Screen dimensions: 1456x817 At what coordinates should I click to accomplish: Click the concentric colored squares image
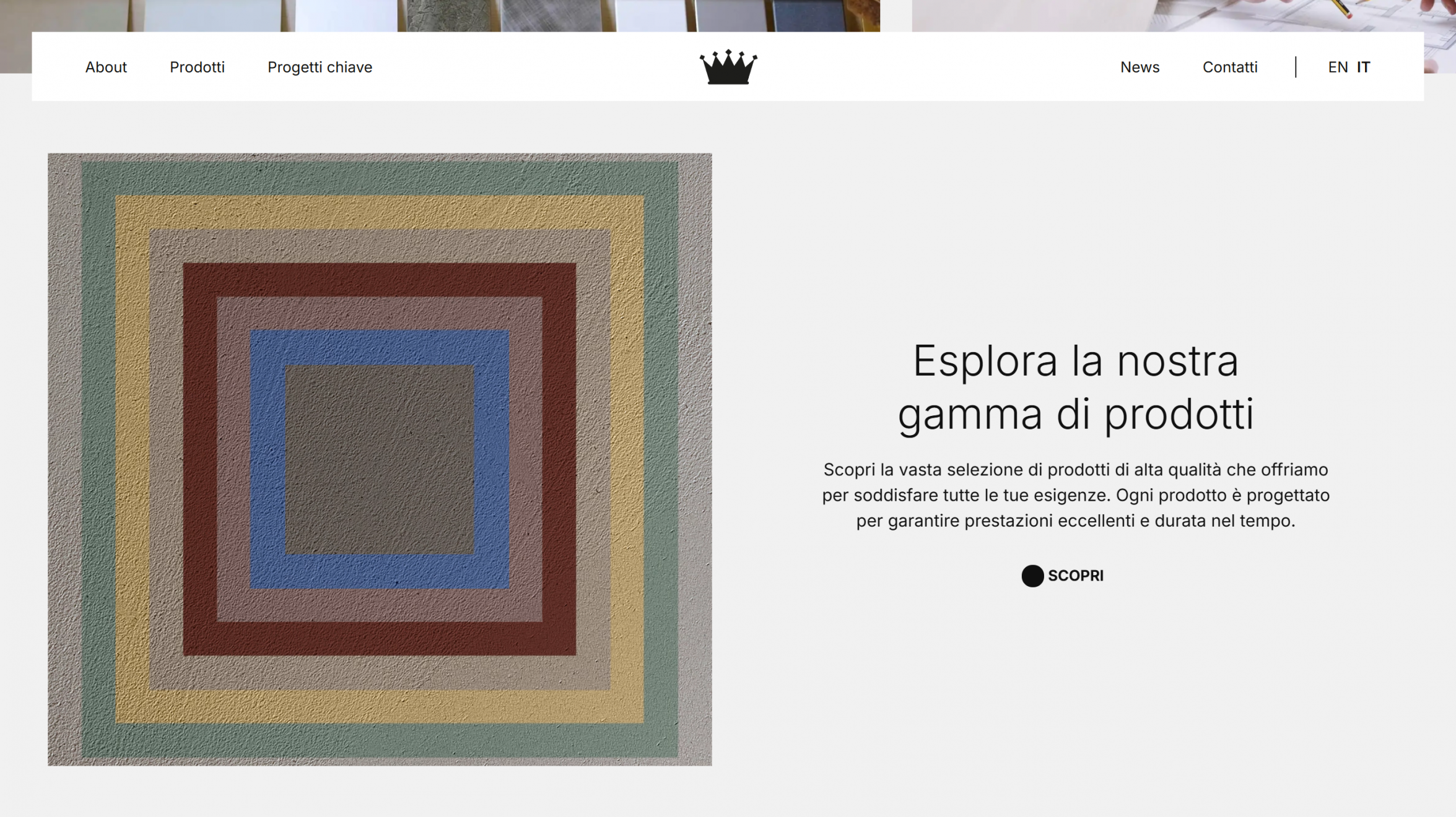pos(380,459)
